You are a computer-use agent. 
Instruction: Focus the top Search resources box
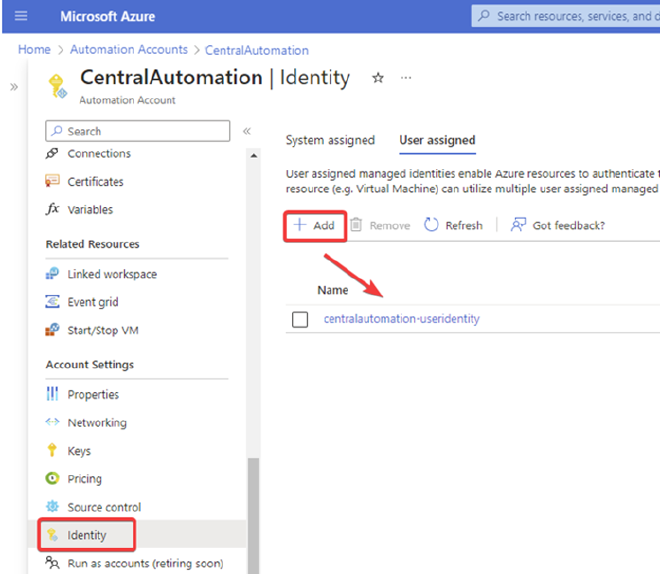pos(566,16)
